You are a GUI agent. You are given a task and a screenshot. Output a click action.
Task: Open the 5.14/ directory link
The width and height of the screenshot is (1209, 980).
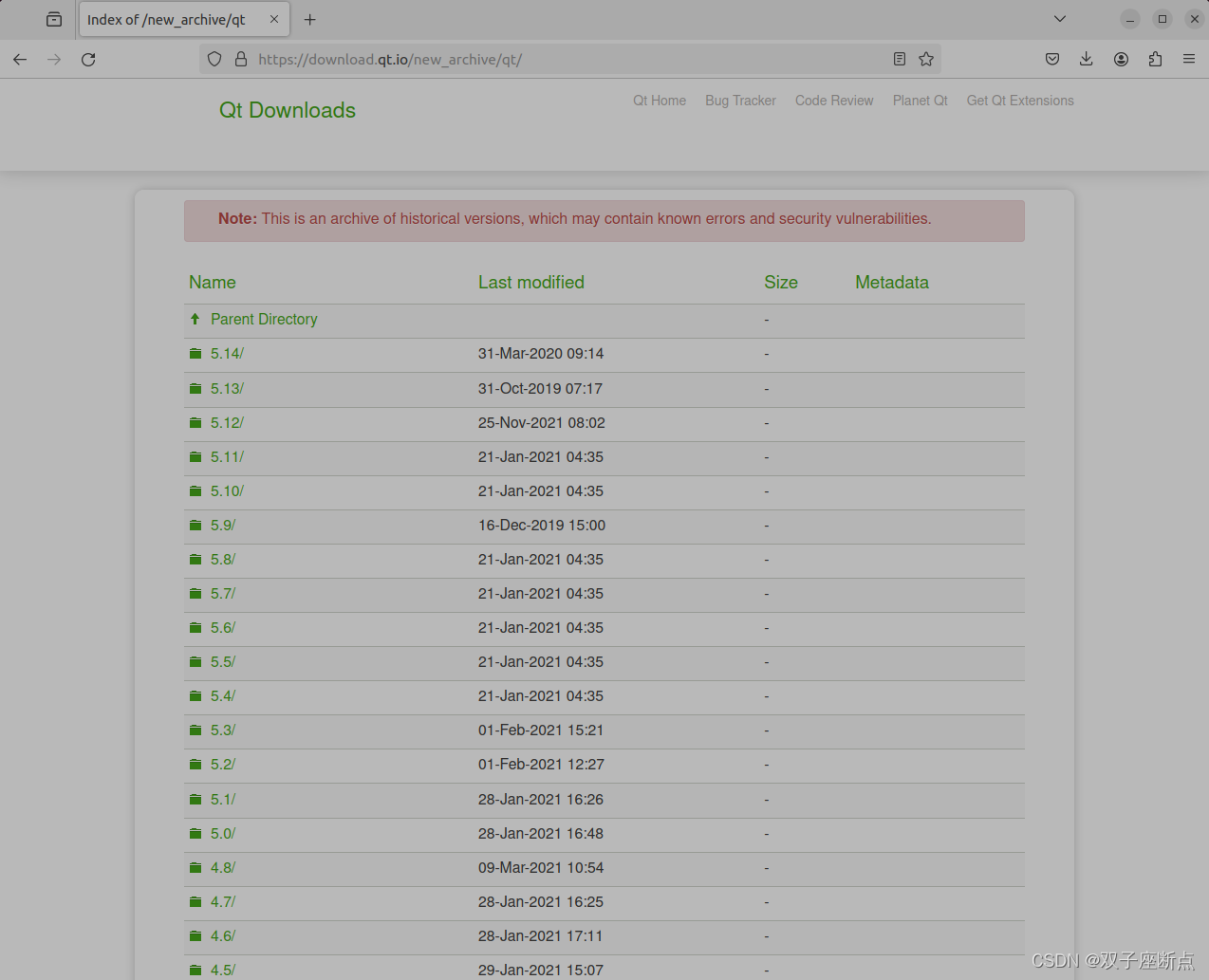click(x=227, y=354)
